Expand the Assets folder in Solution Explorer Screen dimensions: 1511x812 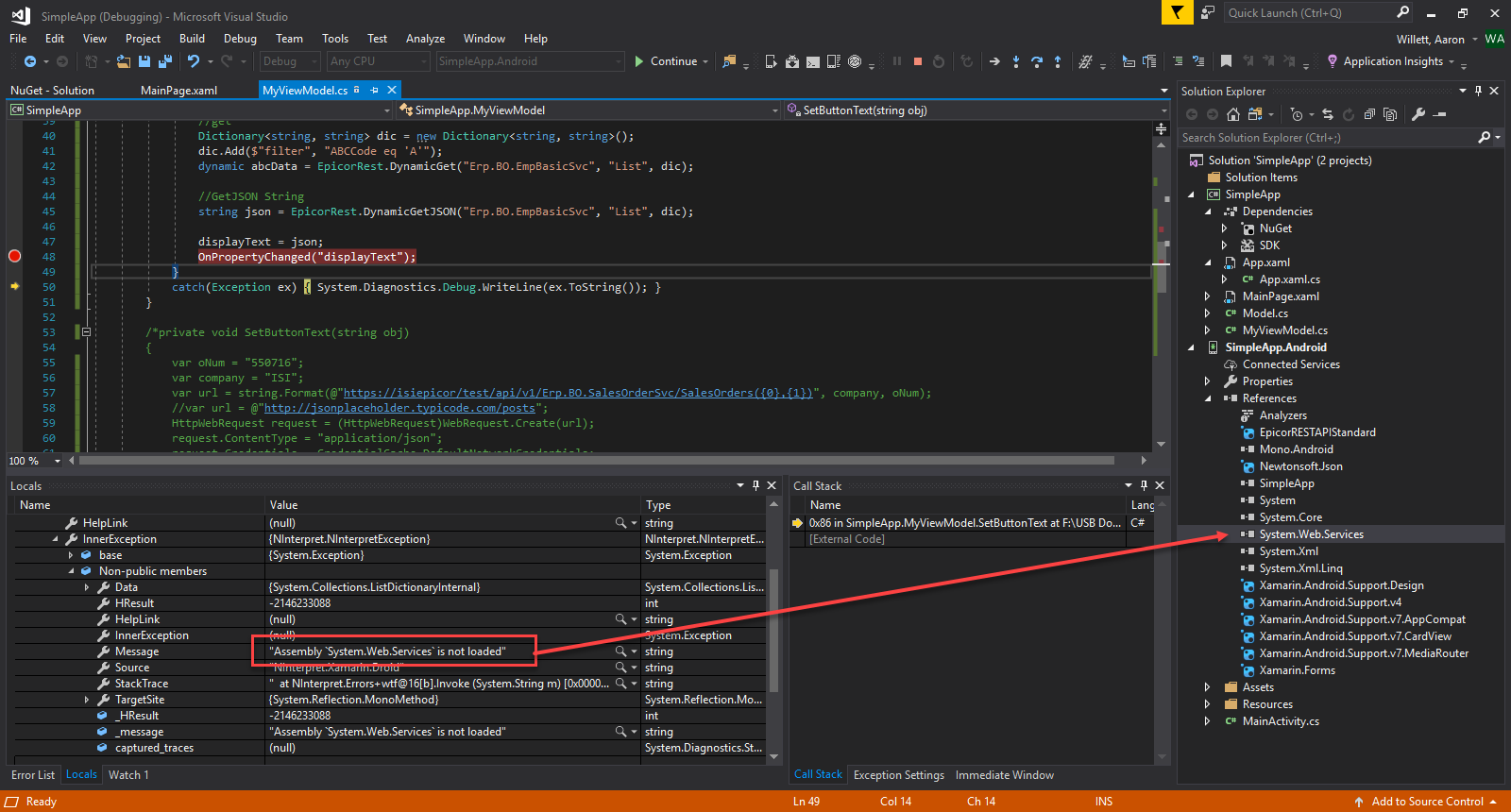[1208, 687]
